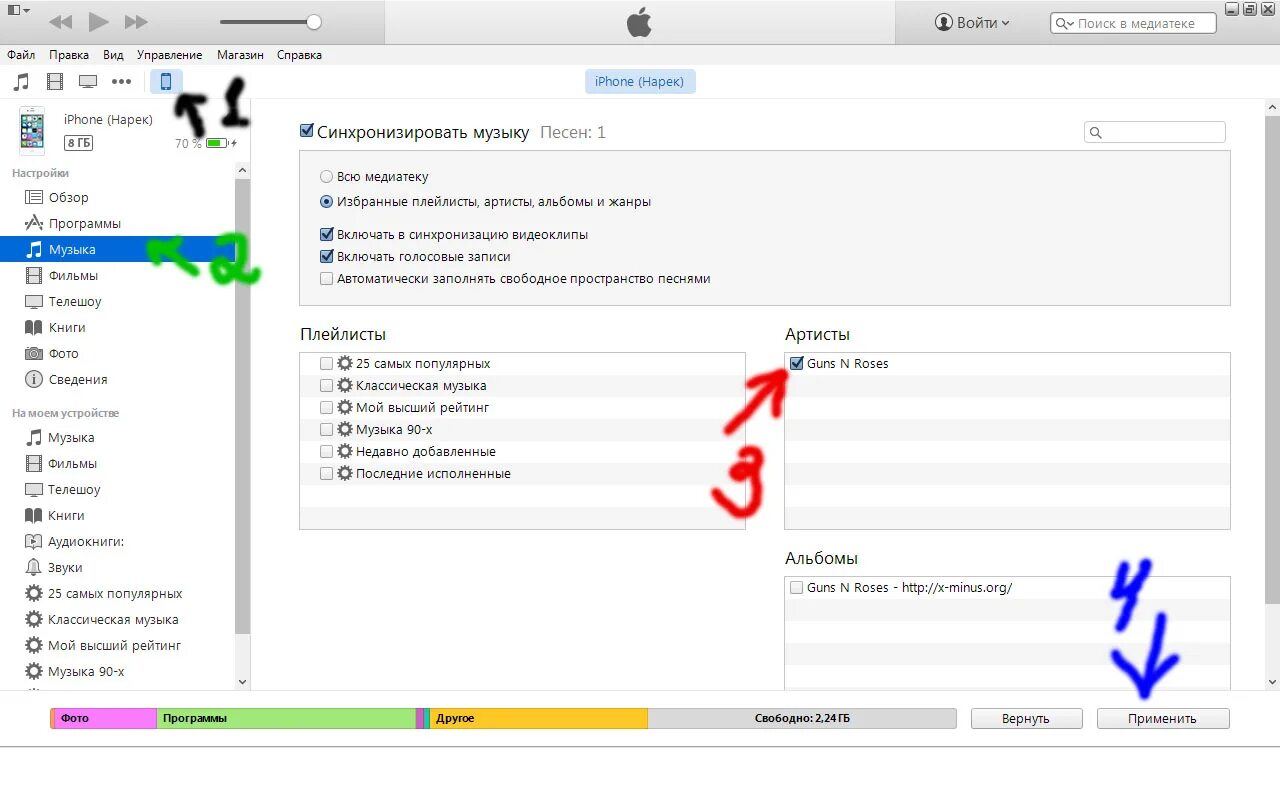Open the Войти account dropdown
The image size is (1280, 800).
pyautogui.click(x=972, y=22)
